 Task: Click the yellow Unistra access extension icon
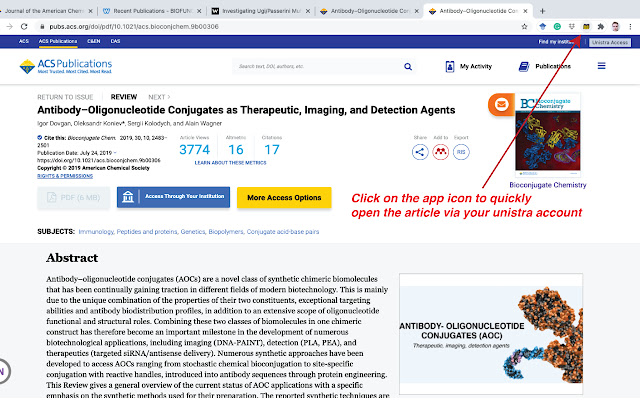(x=586, y=27)
